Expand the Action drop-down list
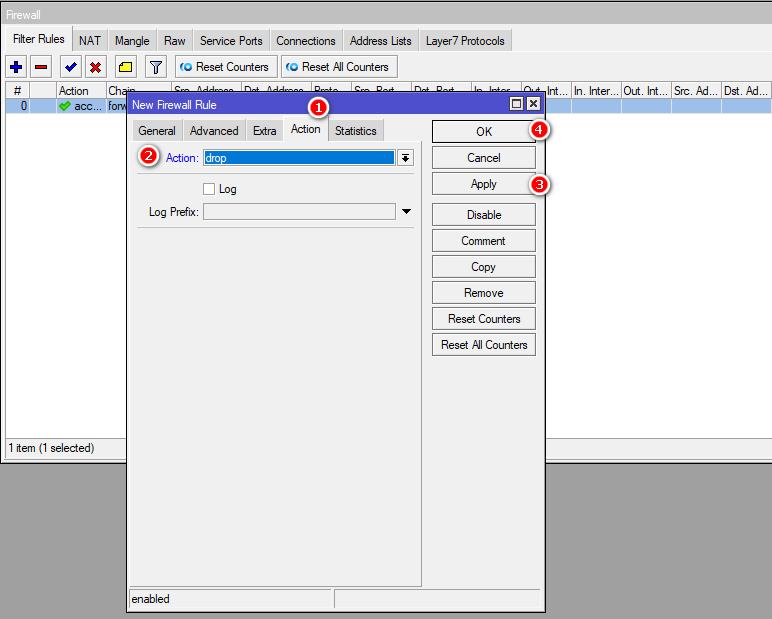Image resolution: width=772 pixels, height=619 pixels. (x=405, y=158)
